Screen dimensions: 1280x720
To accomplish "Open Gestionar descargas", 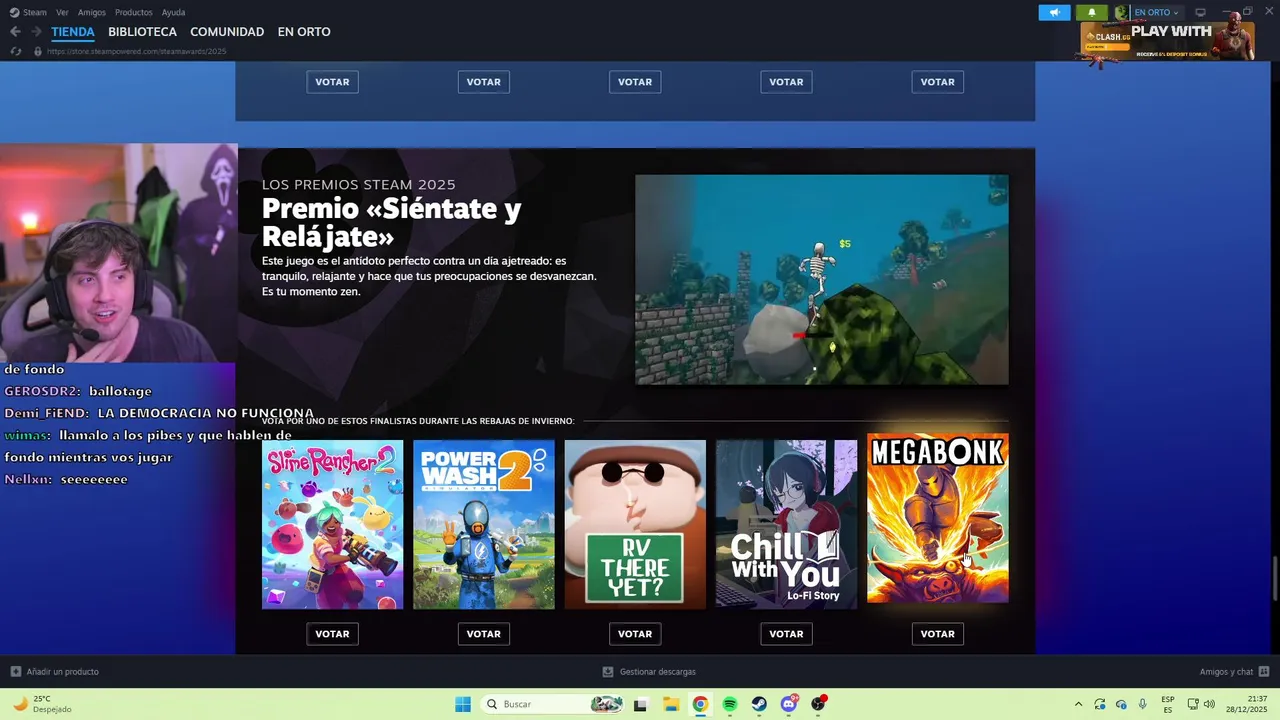I will (657, 672).
